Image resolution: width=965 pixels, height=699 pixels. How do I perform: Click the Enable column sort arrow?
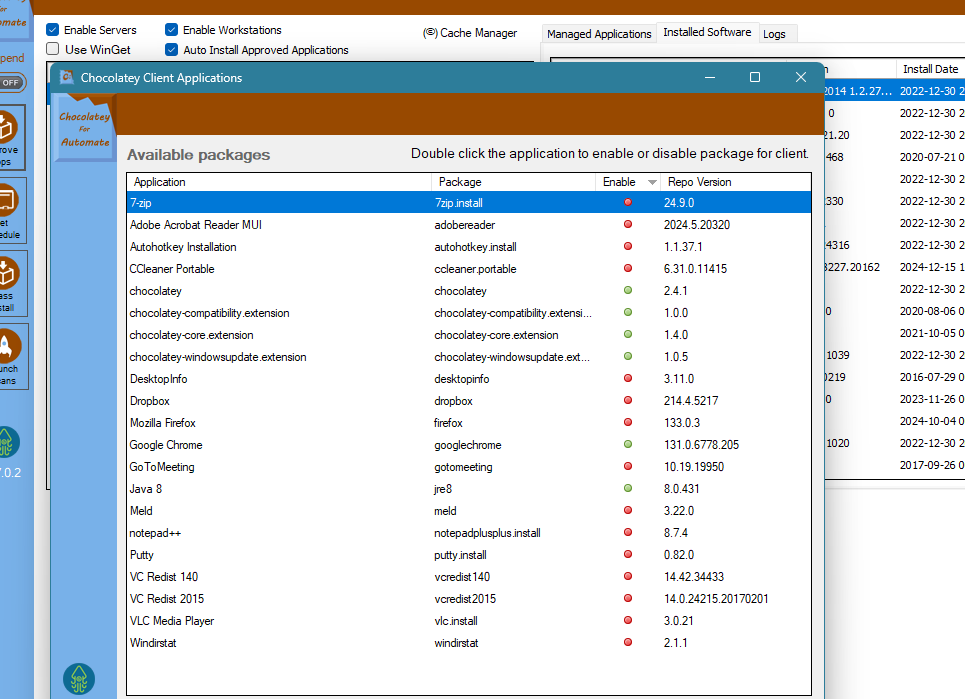coord(652,182)
